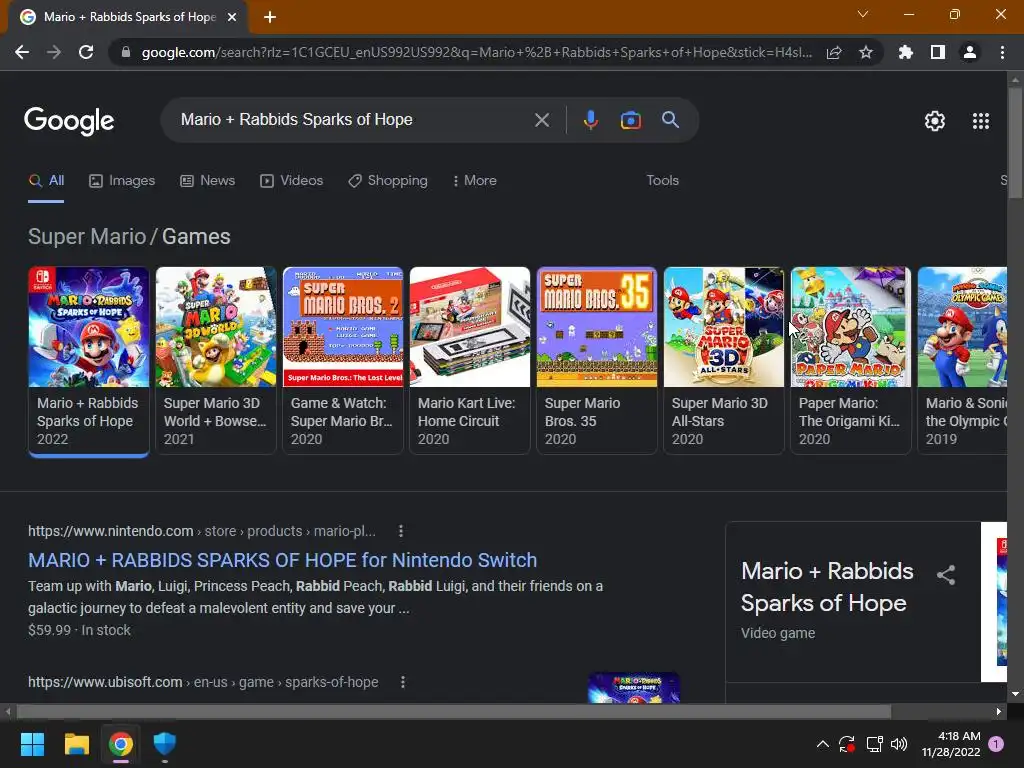Select the Game & Watch Super Mario card
1024x768 pixels.
[343, 360]
